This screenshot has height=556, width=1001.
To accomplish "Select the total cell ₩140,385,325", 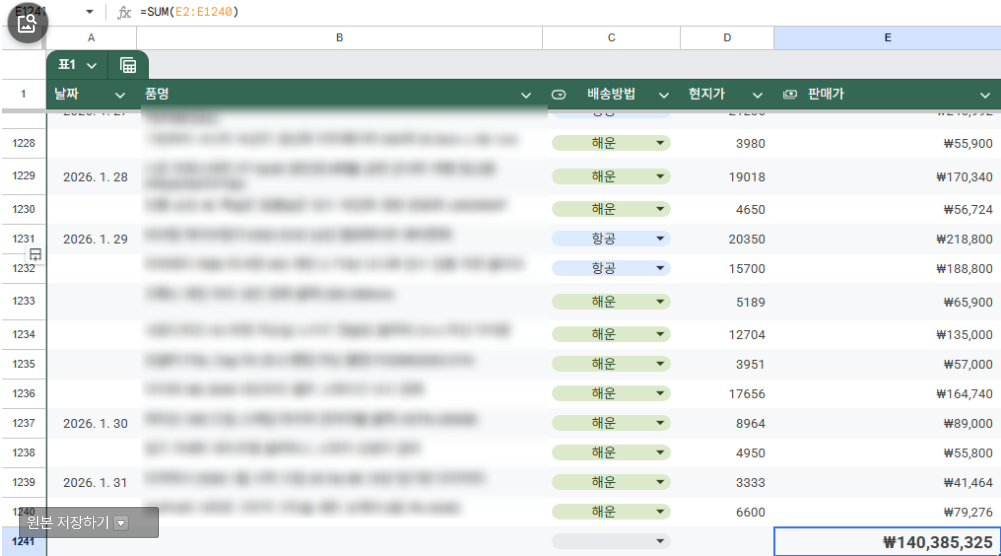I will tap(887, 542).
